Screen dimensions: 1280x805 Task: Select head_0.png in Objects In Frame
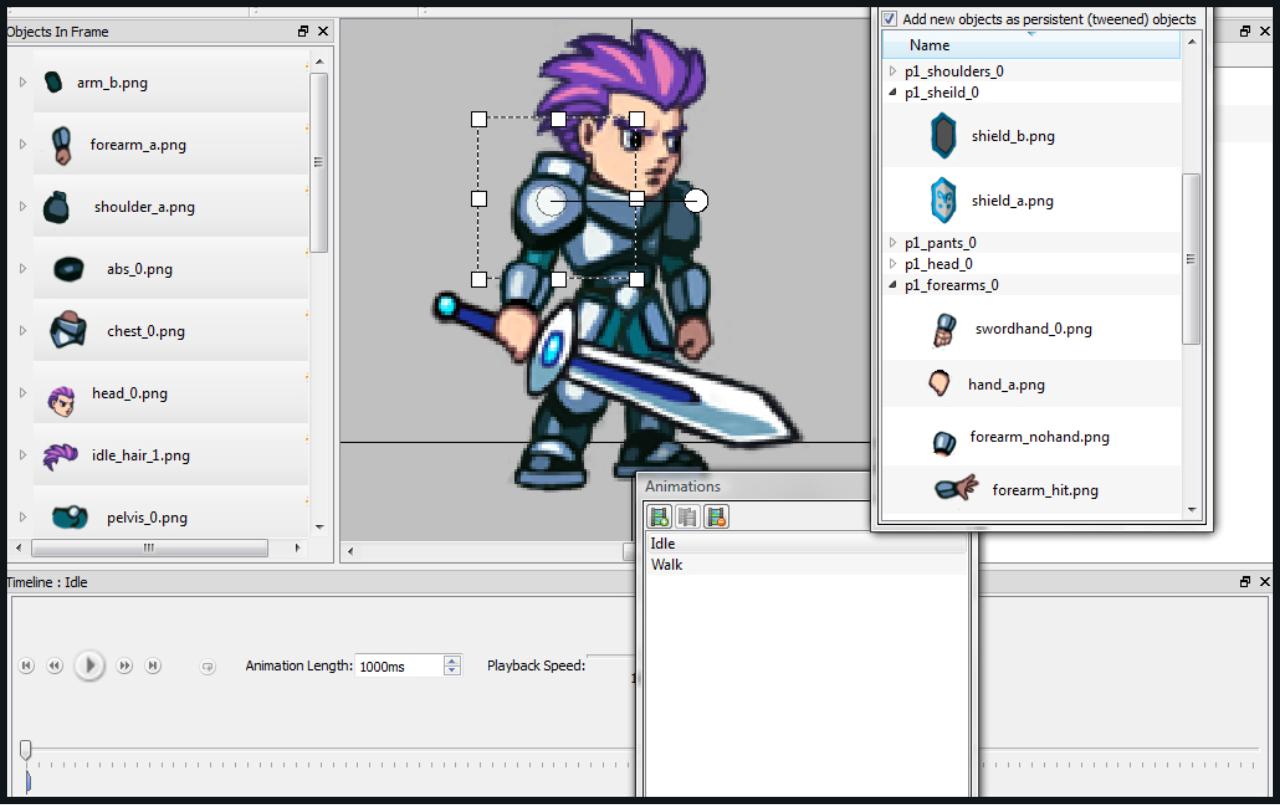(129, 393)
